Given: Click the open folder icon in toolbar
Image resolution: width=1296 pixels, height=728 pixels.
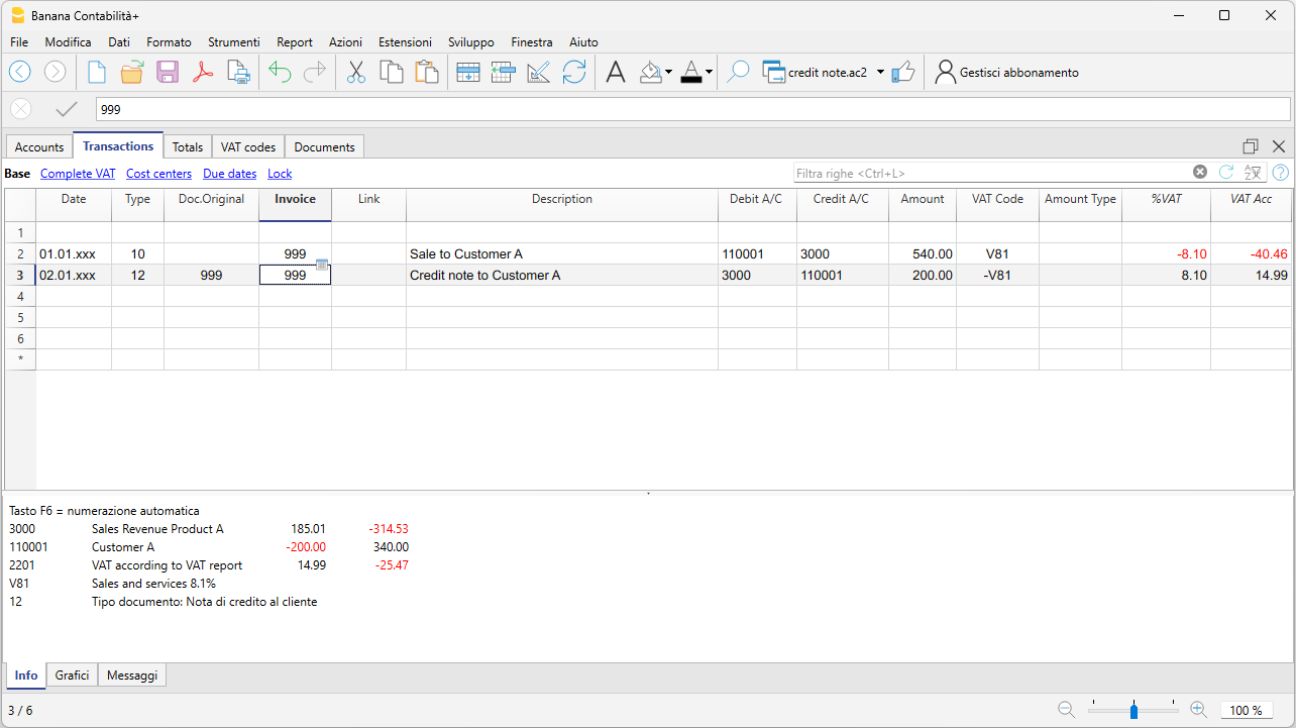Looking at the screenshot, I should click(132, 72).
